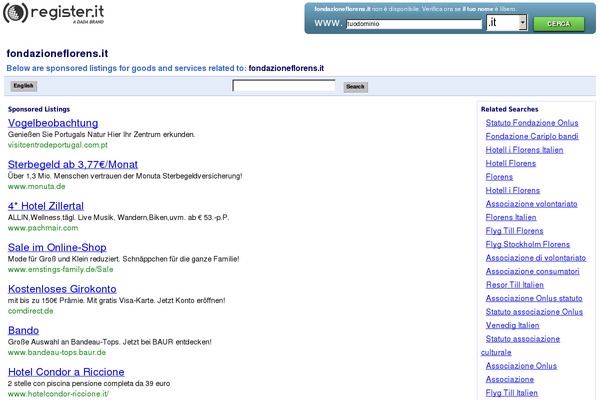Screen dimensions: 600x400
Task: Click the comdirect.de URL
Action: click(31, 311)
